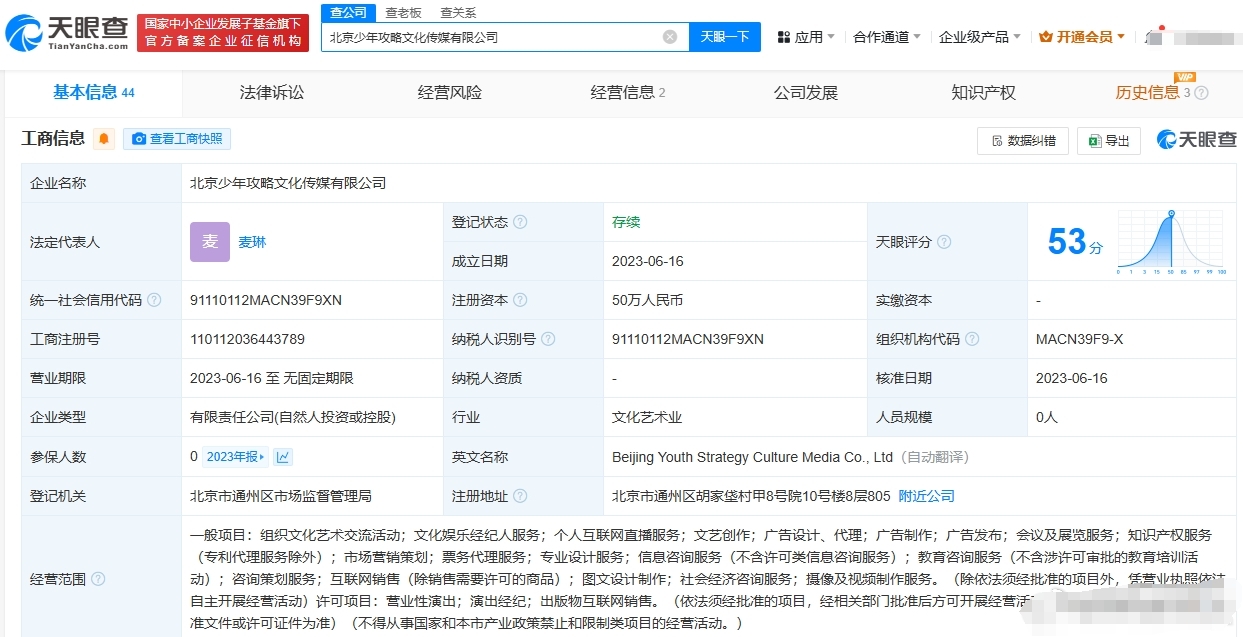This screenshot has width=1243, height=637.
Task: Click the crown icon beside 开通会员
Action: (x=1046, y=37)
